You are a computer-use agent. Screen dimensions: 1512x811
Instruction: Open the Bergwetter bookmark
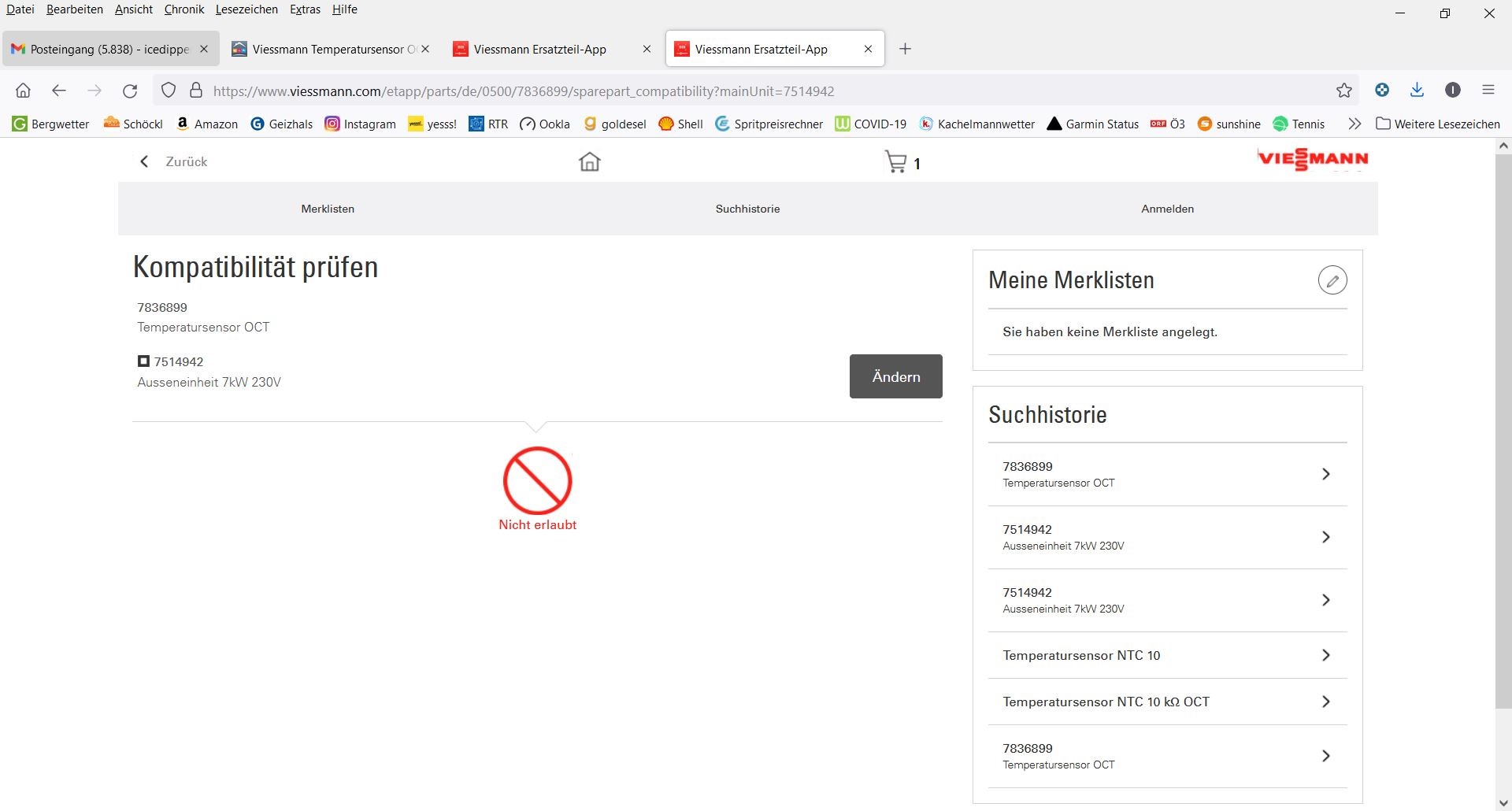pos(51,124)
